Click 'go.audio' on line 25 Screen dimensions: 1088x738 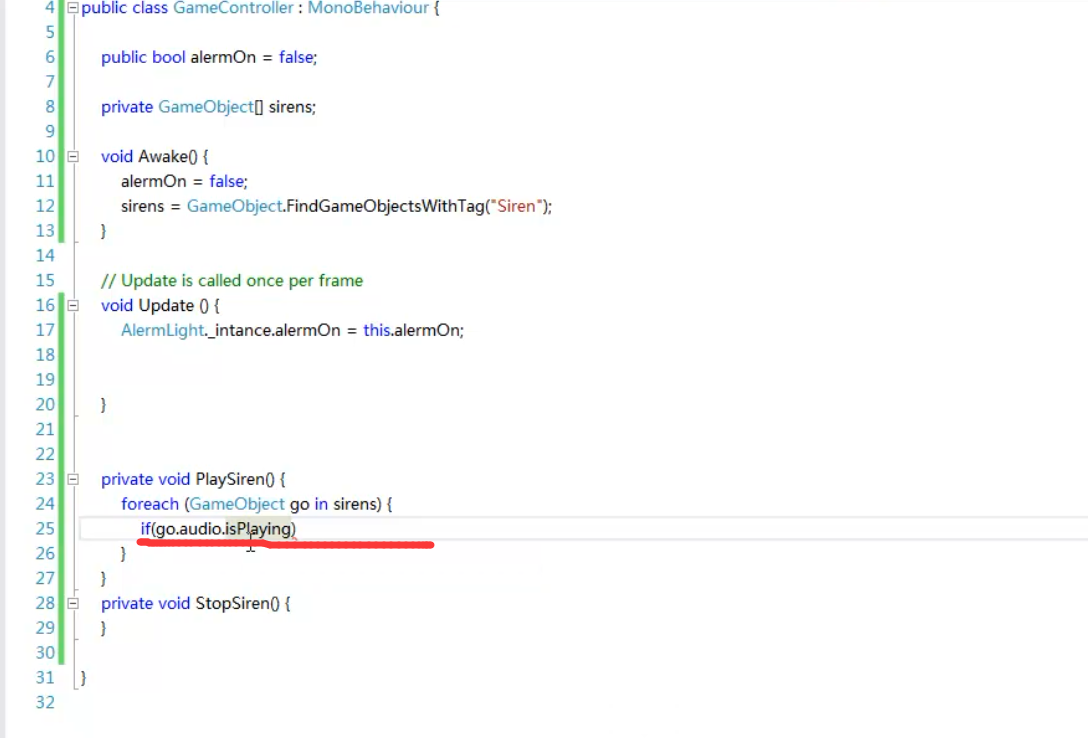pos(187,529)
